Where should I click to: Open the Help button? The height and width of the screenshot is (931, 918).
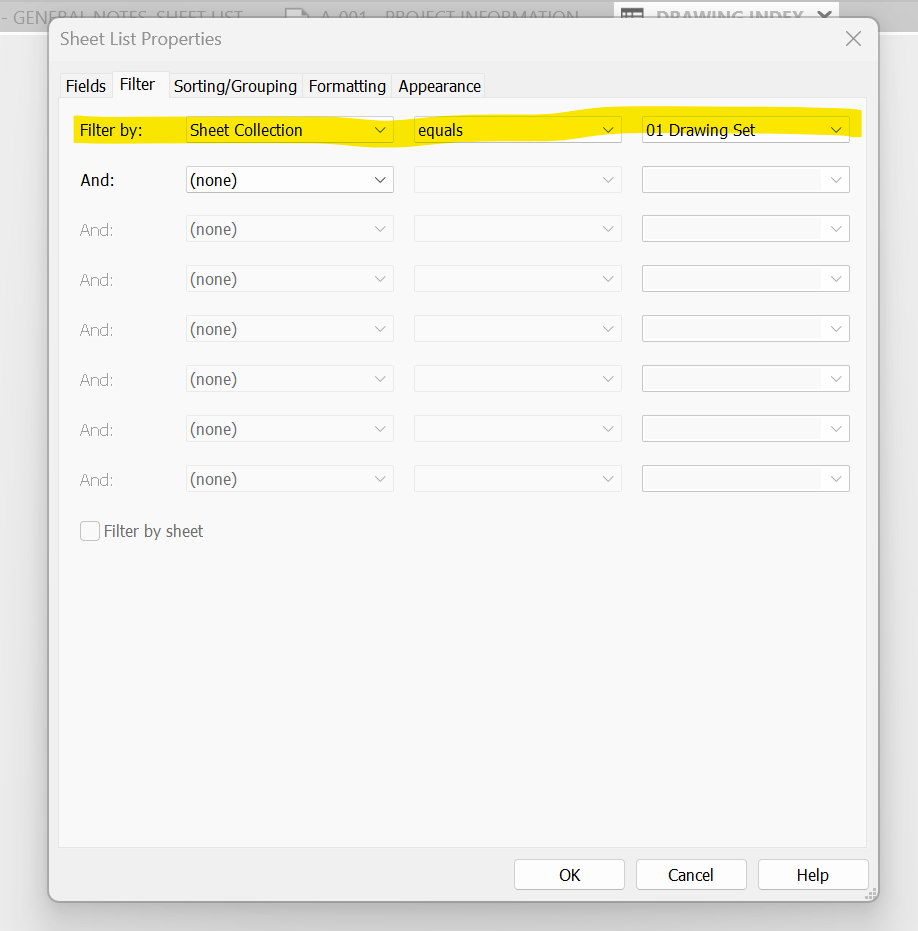click(813, 874)
